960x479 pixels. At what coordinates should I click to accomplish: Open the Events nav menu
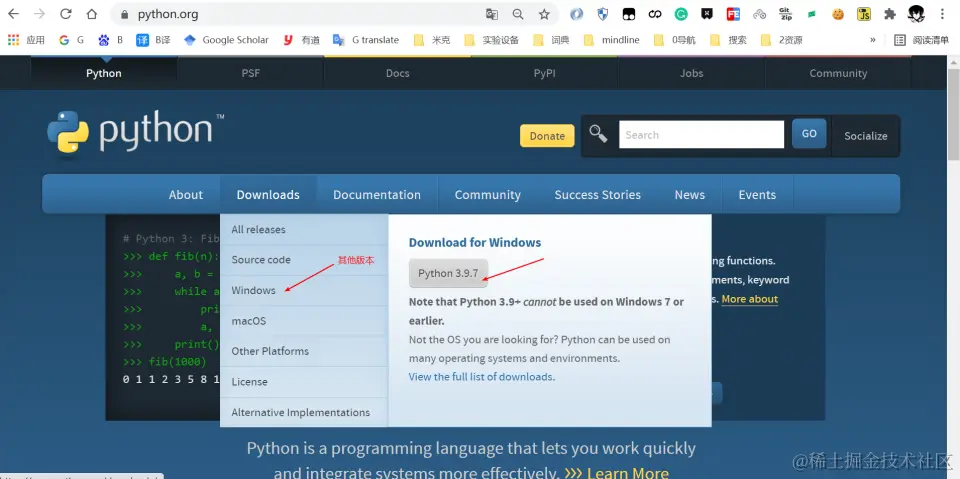tap(757, 195)
